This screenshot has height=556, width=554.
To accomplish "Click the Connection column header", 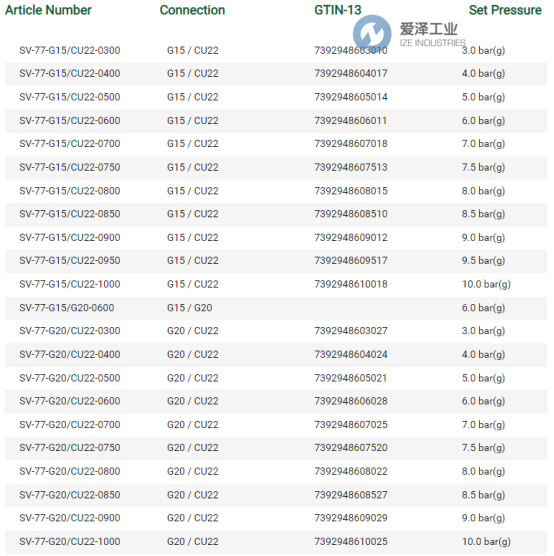I will (x=192, y=10).
